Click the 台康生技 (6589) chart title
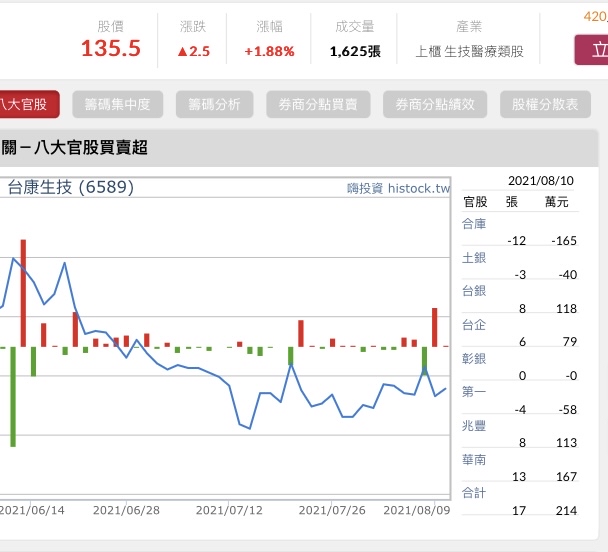 click(71, 187)
